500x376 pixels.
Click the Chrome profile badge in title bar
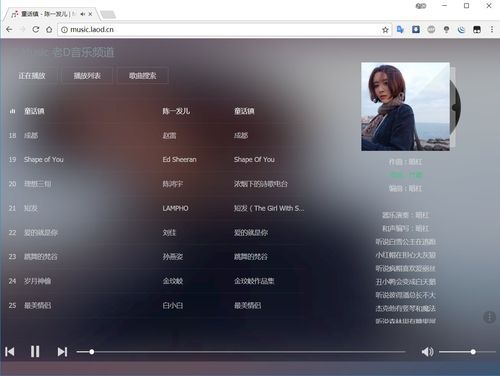421,6
